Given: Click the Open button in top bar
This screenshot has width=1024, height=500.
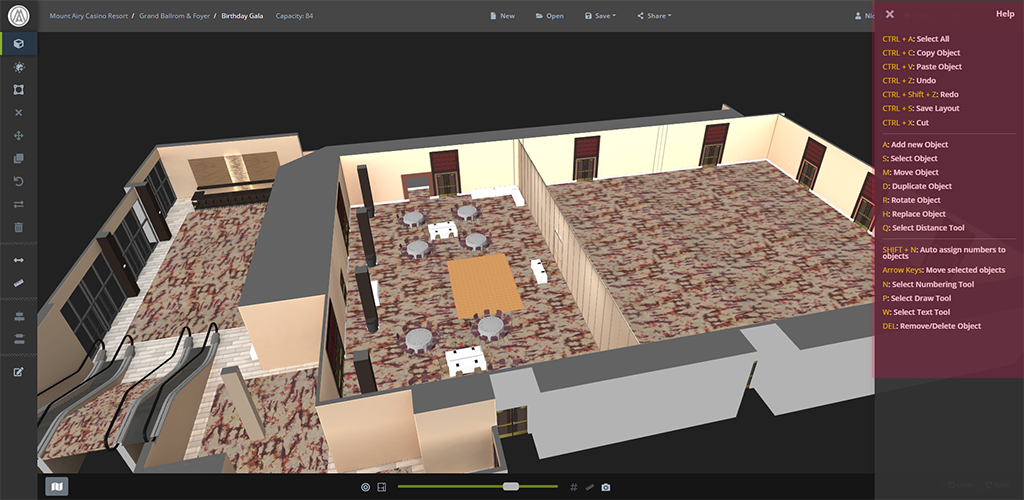Looking at the screenshot, I should (x=549, y=16).
